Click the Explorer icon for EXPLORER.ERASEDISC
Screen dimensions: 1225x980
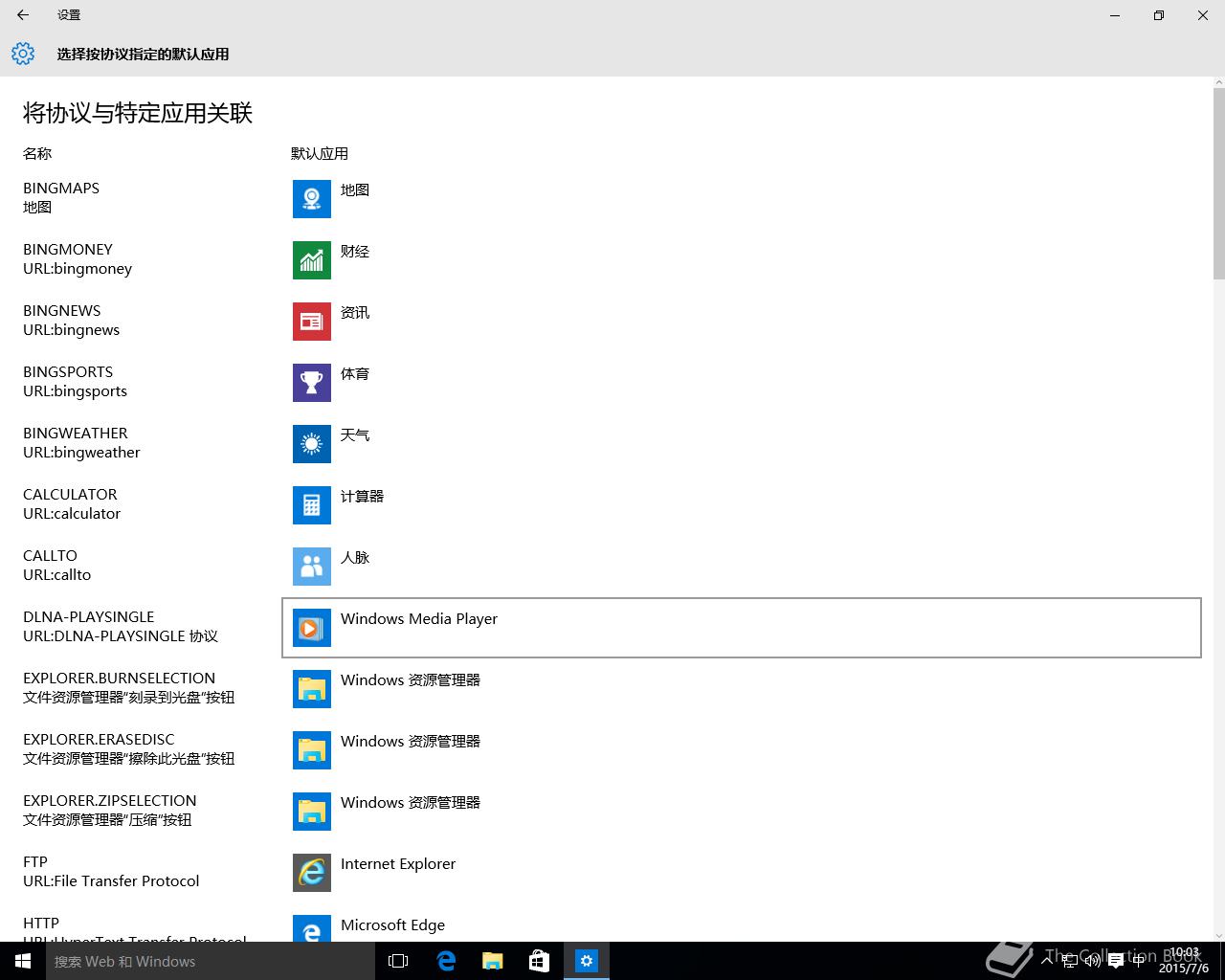pyautogui.click(x=312, y=750)
